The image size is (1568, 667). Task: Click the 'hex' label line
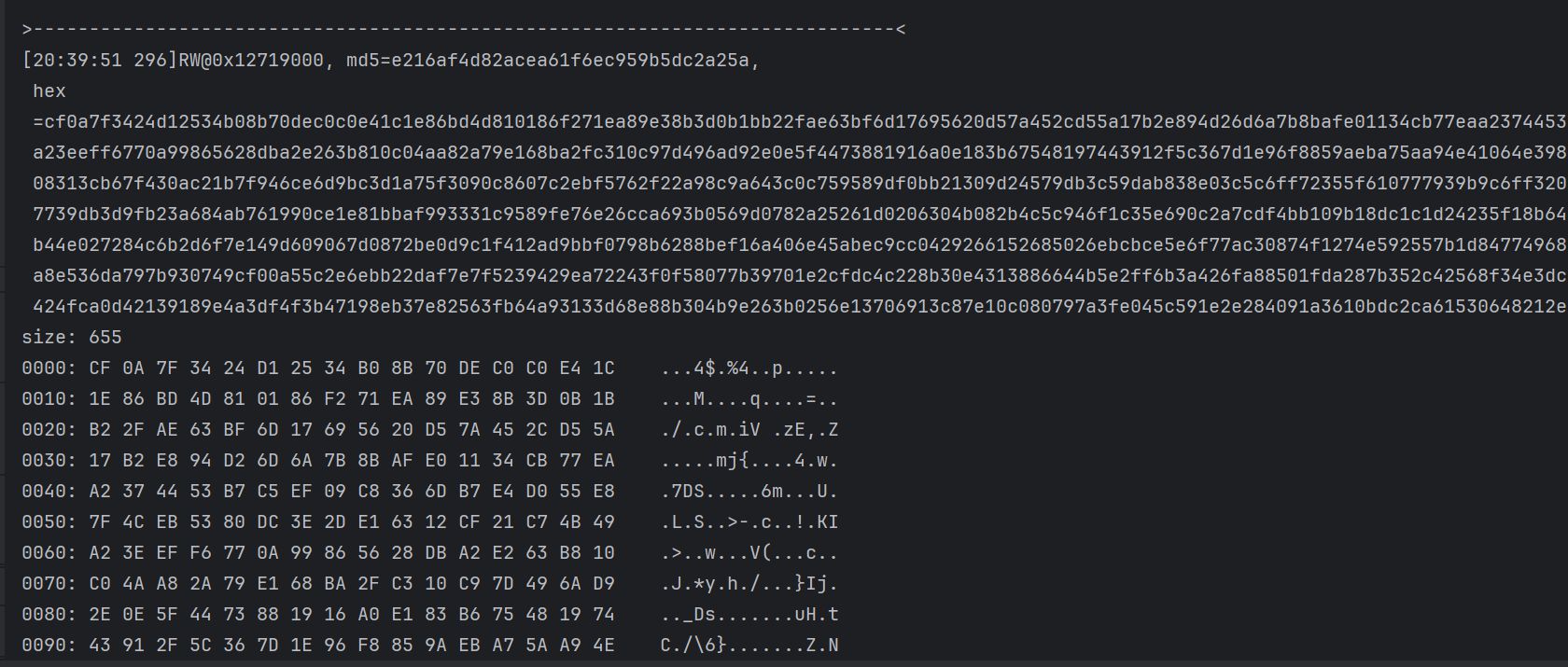coord(49,91)
